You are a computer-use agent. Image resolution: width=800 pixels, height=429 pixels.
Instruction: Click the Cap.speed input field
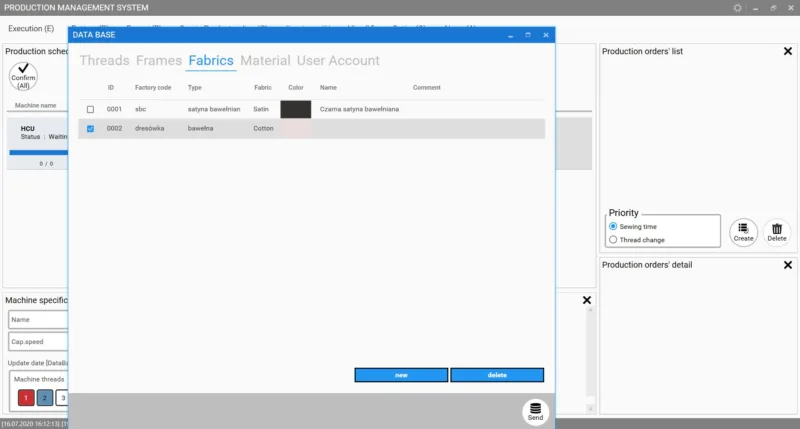(x=38, y=341)
